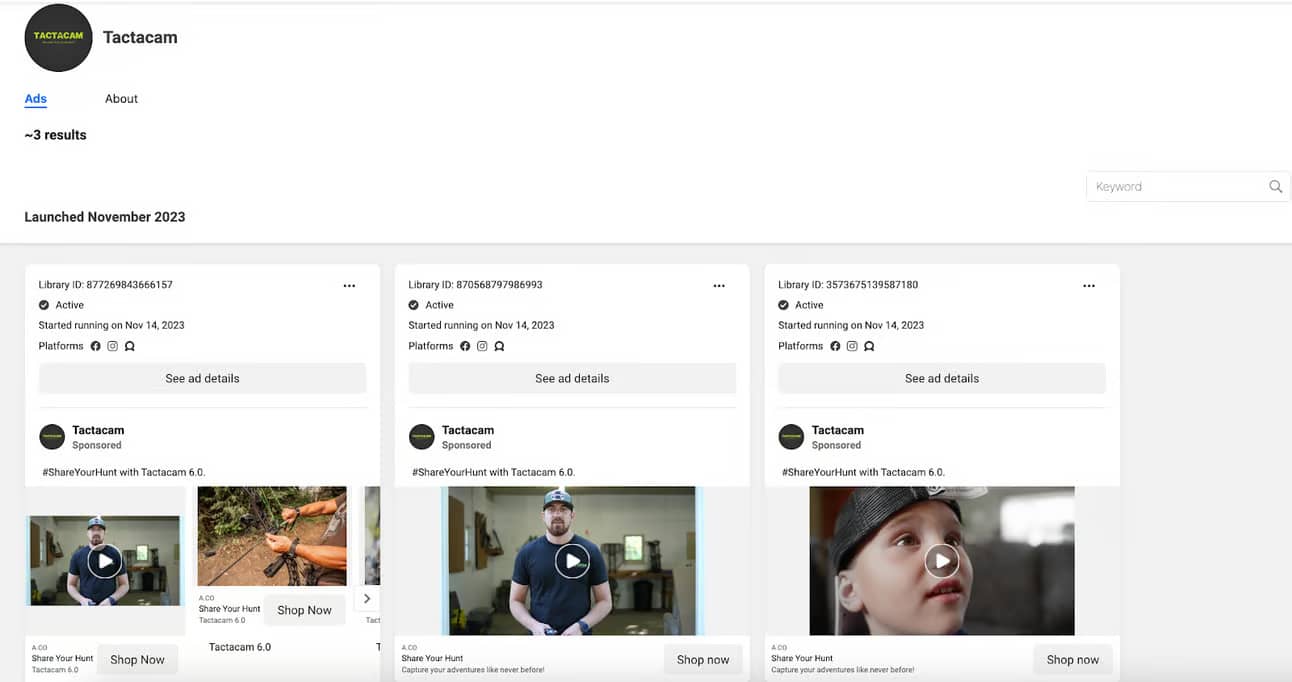Click Shop Now under the wrist release image

pos(305,610)
